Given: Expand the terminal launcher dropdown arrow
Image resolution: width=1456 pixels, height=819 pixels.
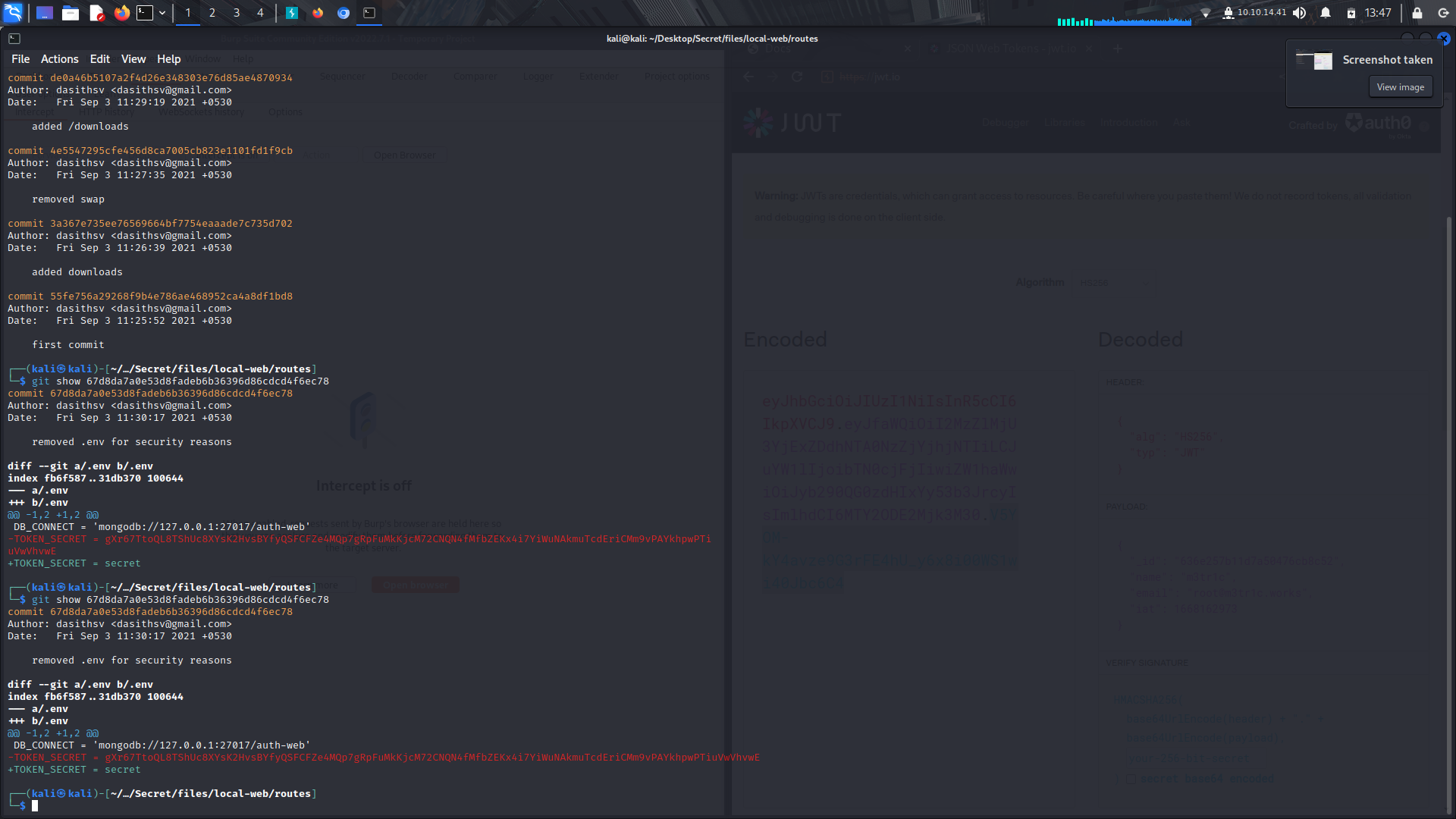Looking at the screenshot, I should tap(162, 13).
